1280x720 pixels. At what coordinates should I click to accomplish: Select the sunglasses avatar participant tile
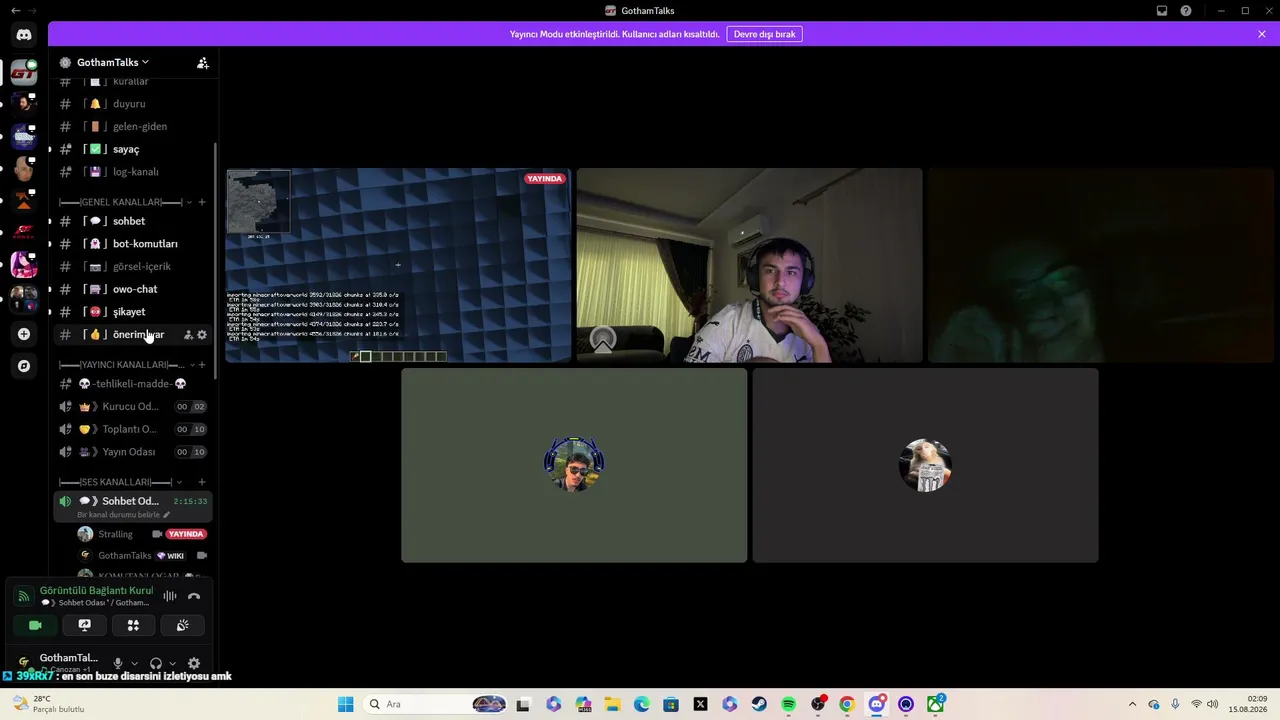[x=574, y=465]
